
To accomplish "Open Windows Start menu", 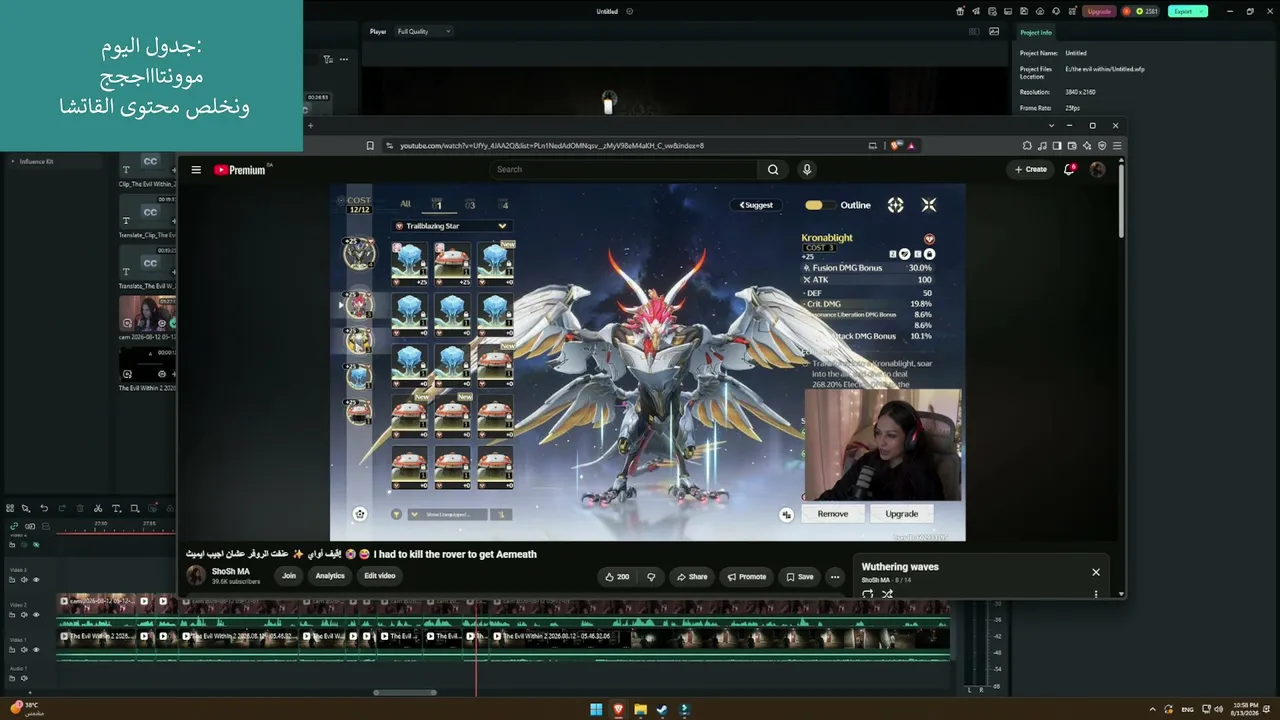I will click(596, 710).
